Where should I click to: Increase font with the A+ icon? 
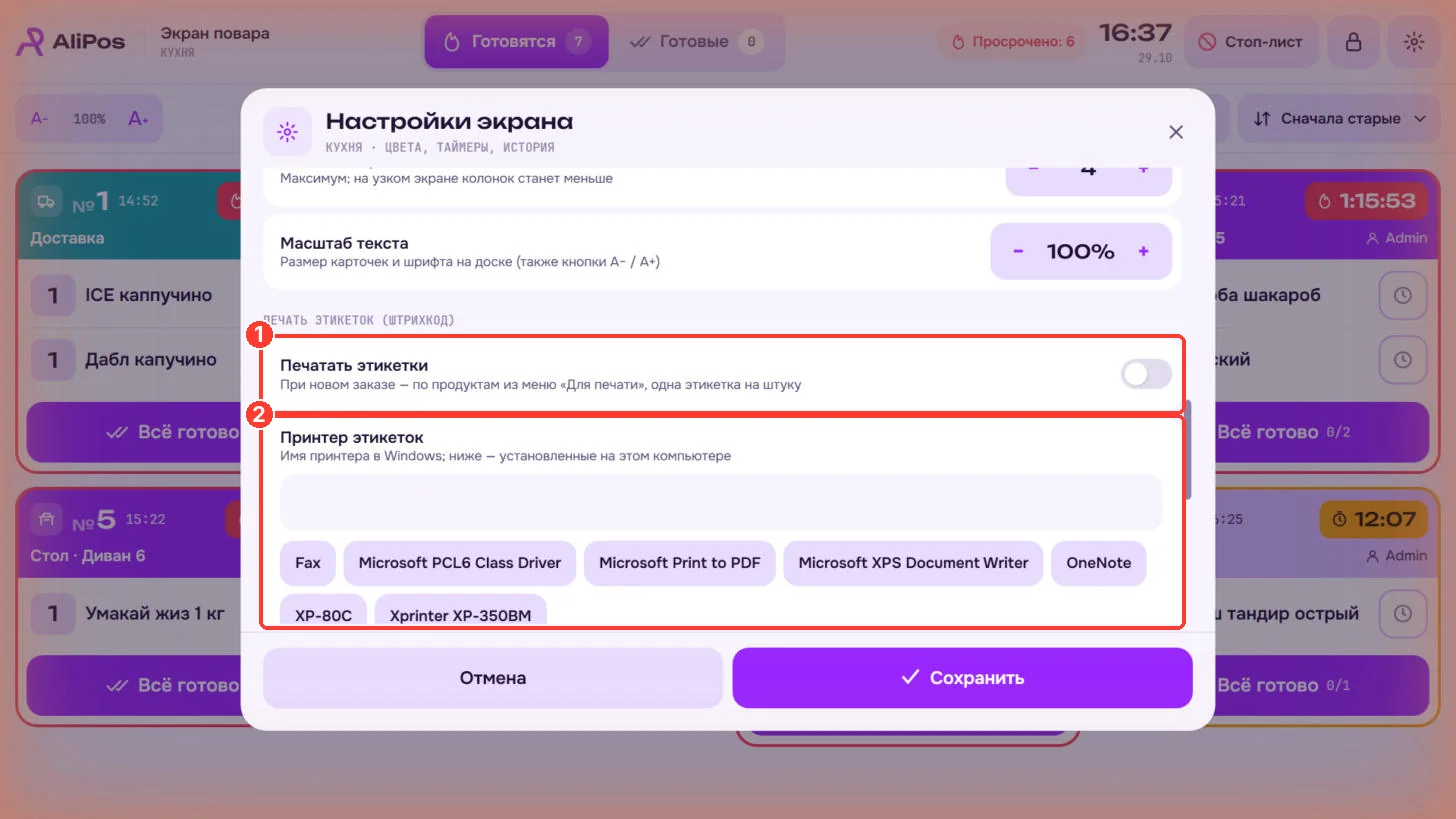click(x=138, y=118)
